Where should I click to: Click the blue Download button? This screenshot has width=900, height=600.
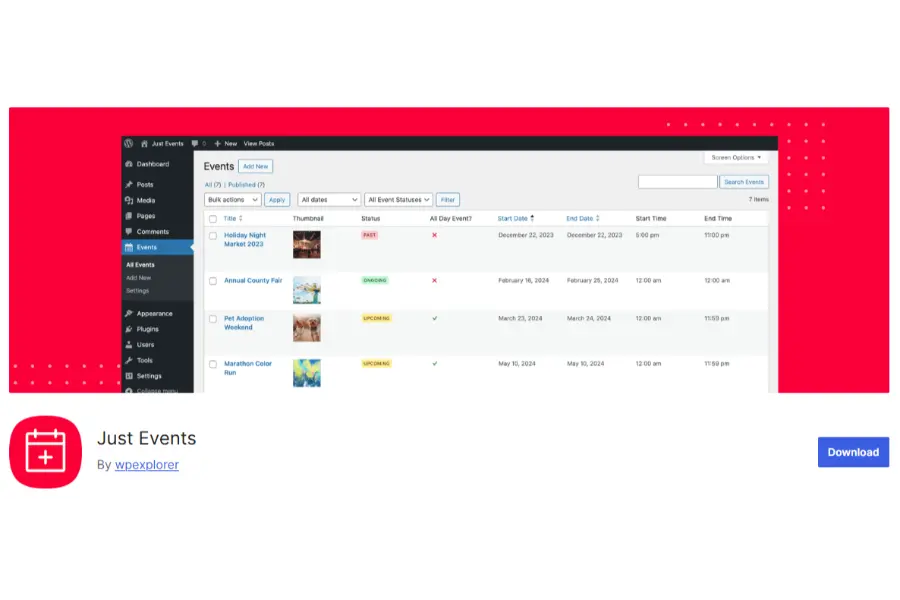[854, 452]
